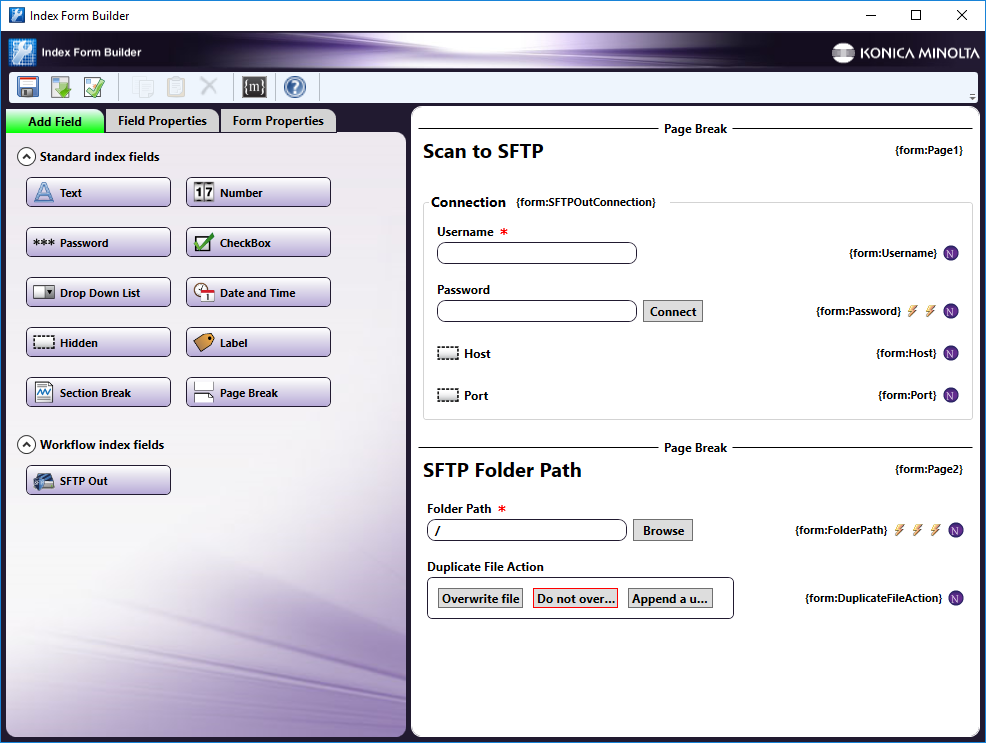Open the Help question mark icon
Screen dimensions: 986x743
tap(295, 87)
